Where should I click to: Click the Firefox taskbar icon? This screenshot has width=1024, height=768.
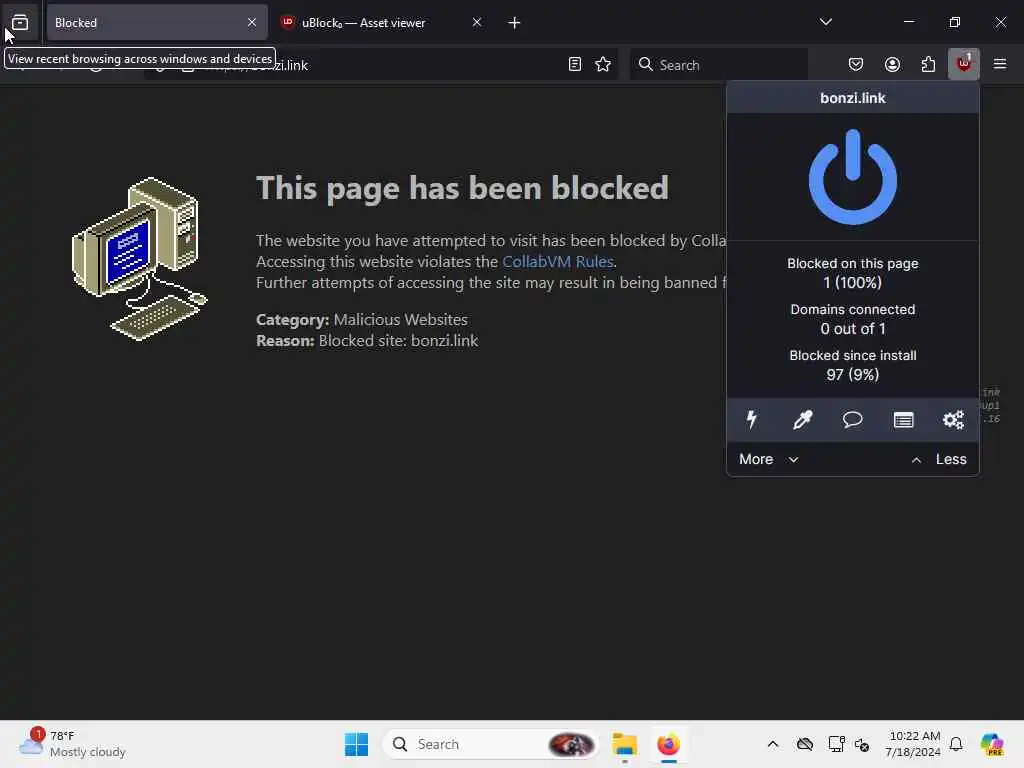coord(668,744)
